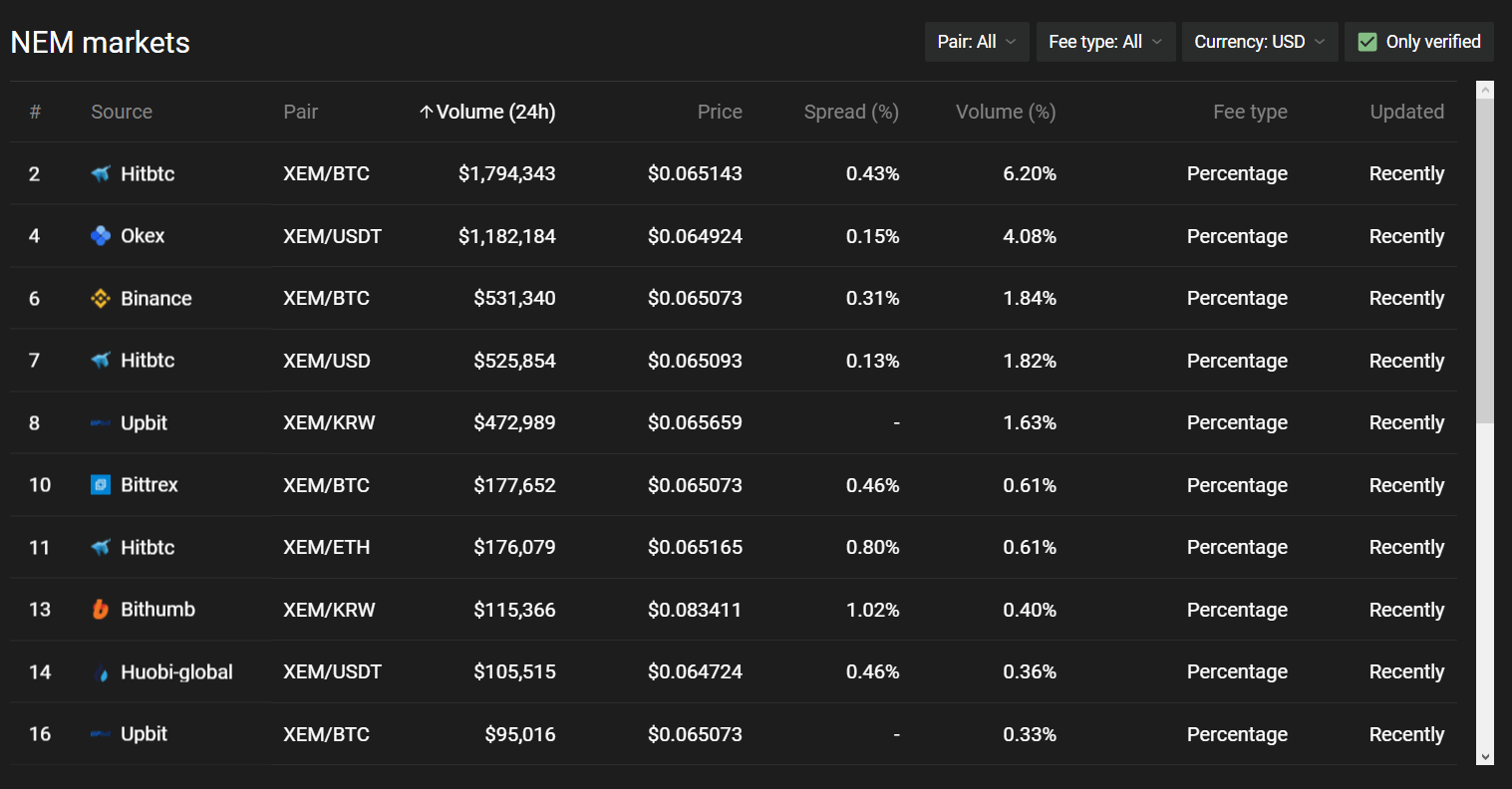This screenshot has height=789, width=1512.
Task: Uncheck the Only verified checkbox
Action: [x=1367, y=42]
